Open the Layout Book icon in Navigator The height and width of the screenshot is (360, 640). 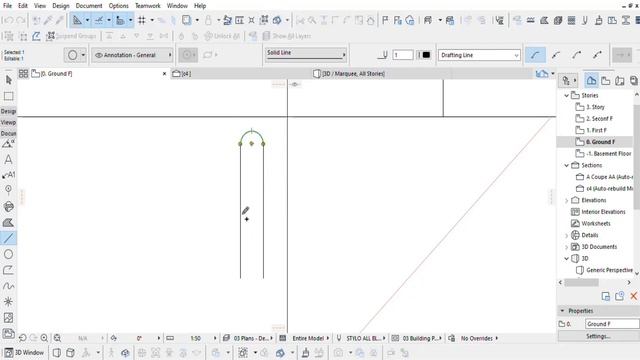620,81
